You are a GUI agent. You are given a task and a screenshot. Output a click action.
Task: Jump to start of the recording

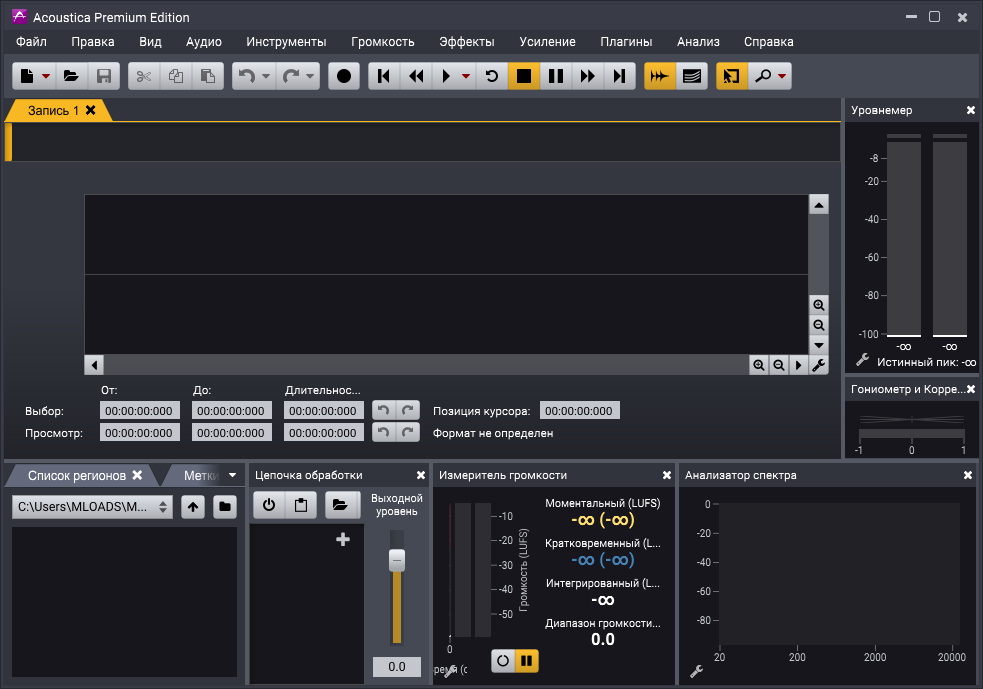pyautogui.click(x=384, y=76)
